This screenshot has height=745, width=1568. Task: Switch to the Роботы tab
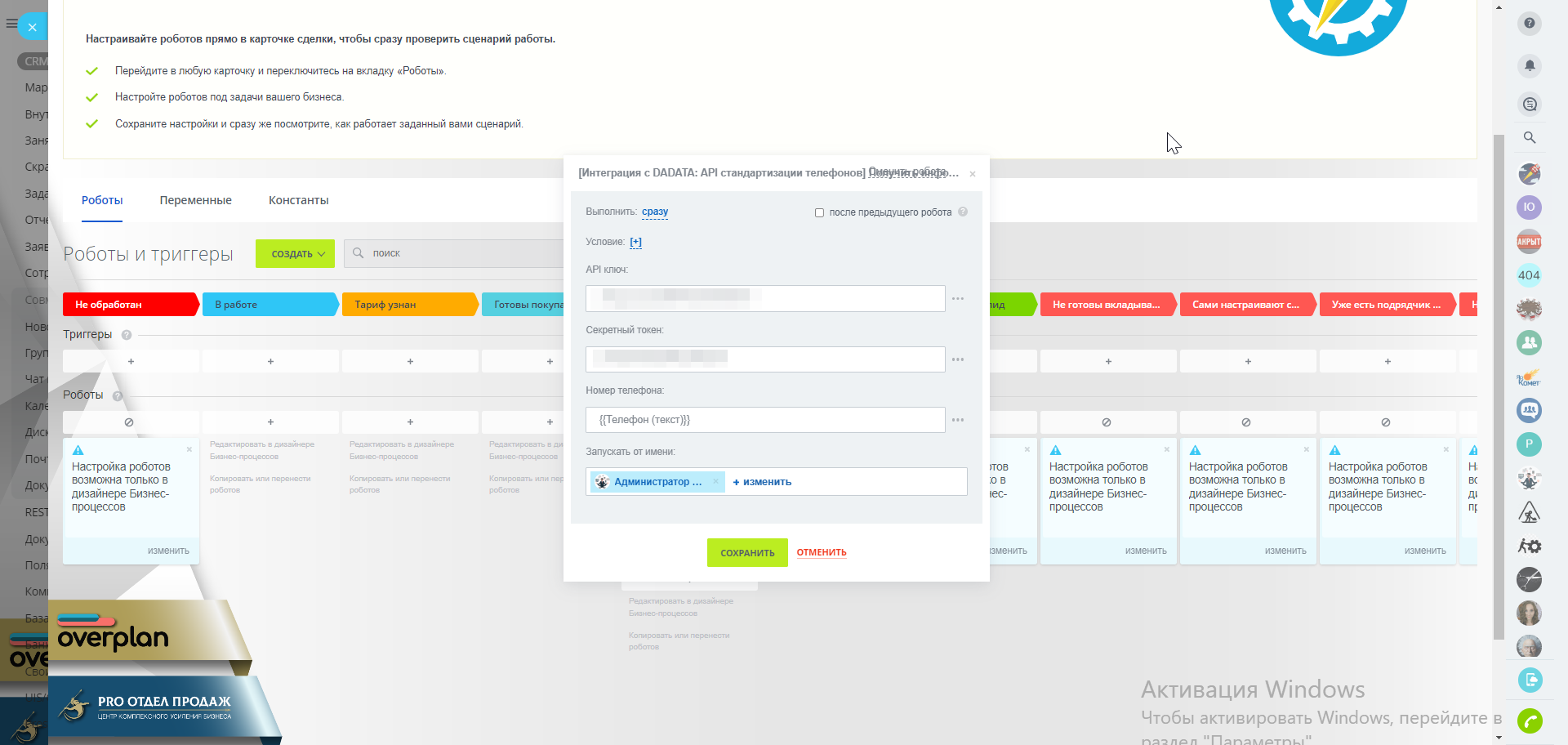(102, 200)
